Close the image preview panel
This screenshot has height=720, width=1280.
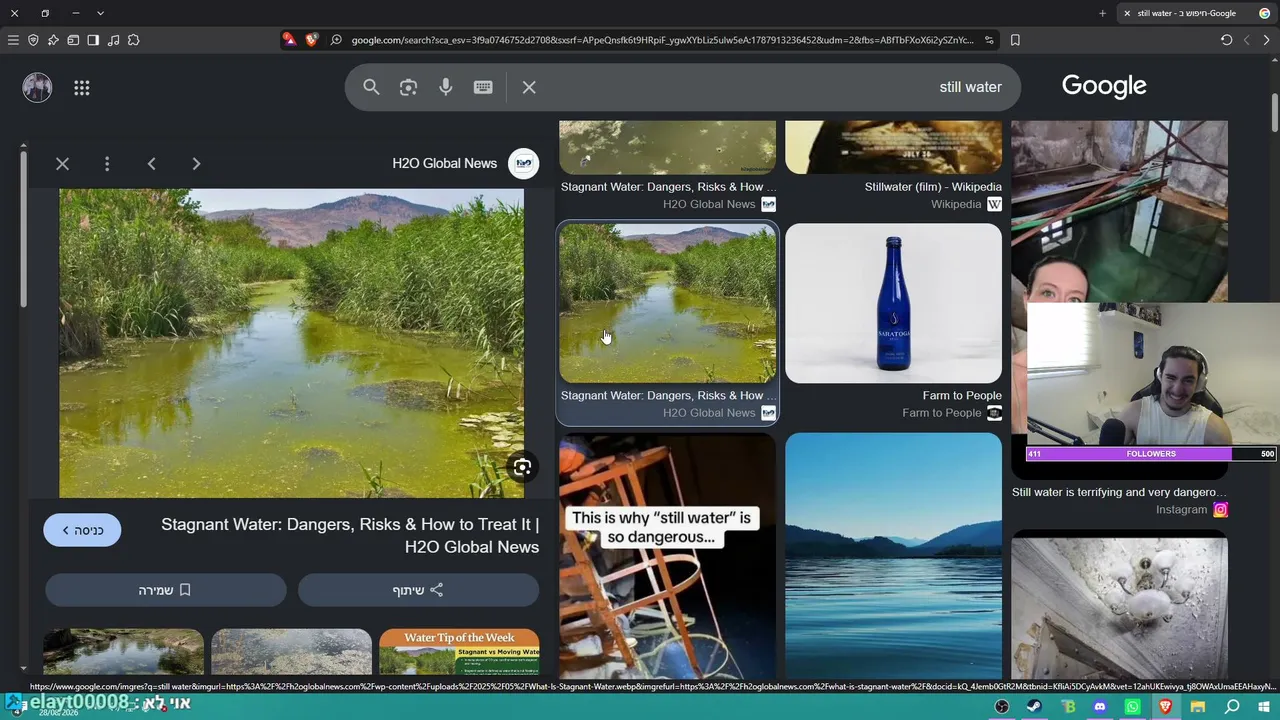tap(62, 164)
